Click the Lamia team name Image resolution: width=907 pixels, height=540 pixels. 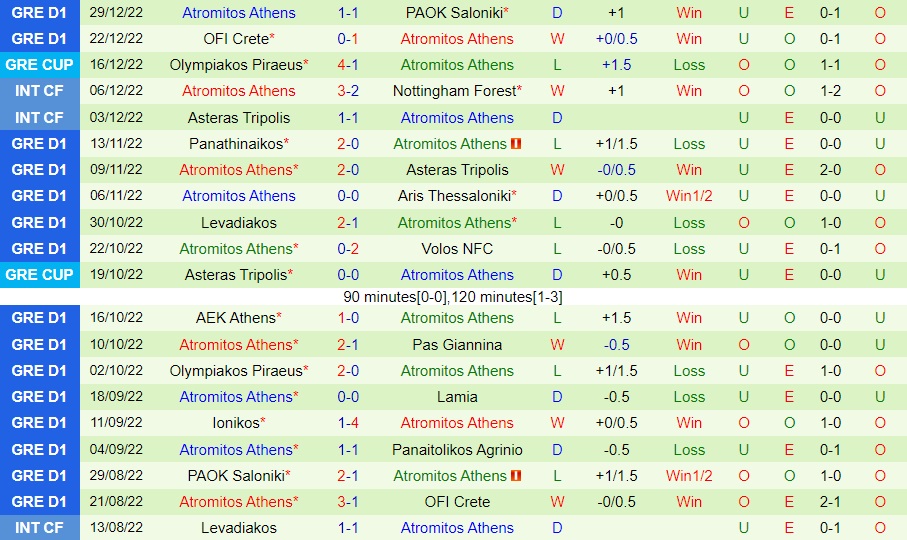click(x=457, y=397)
